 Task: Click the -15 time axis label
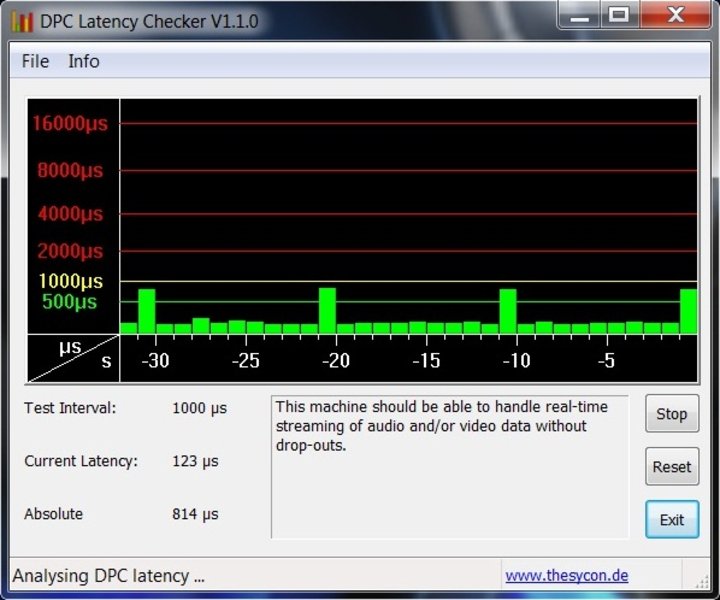coord(427,361)
